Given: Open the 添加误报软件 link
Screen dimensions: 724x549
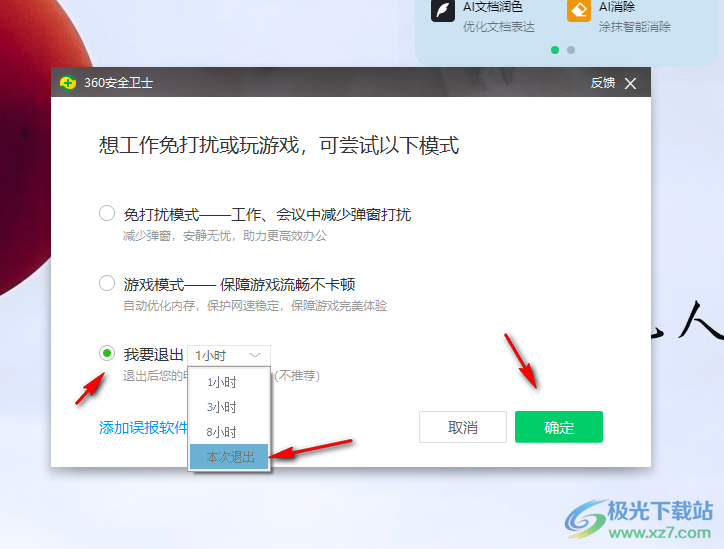Looking at the screenshot, I should tap(143, 428).
